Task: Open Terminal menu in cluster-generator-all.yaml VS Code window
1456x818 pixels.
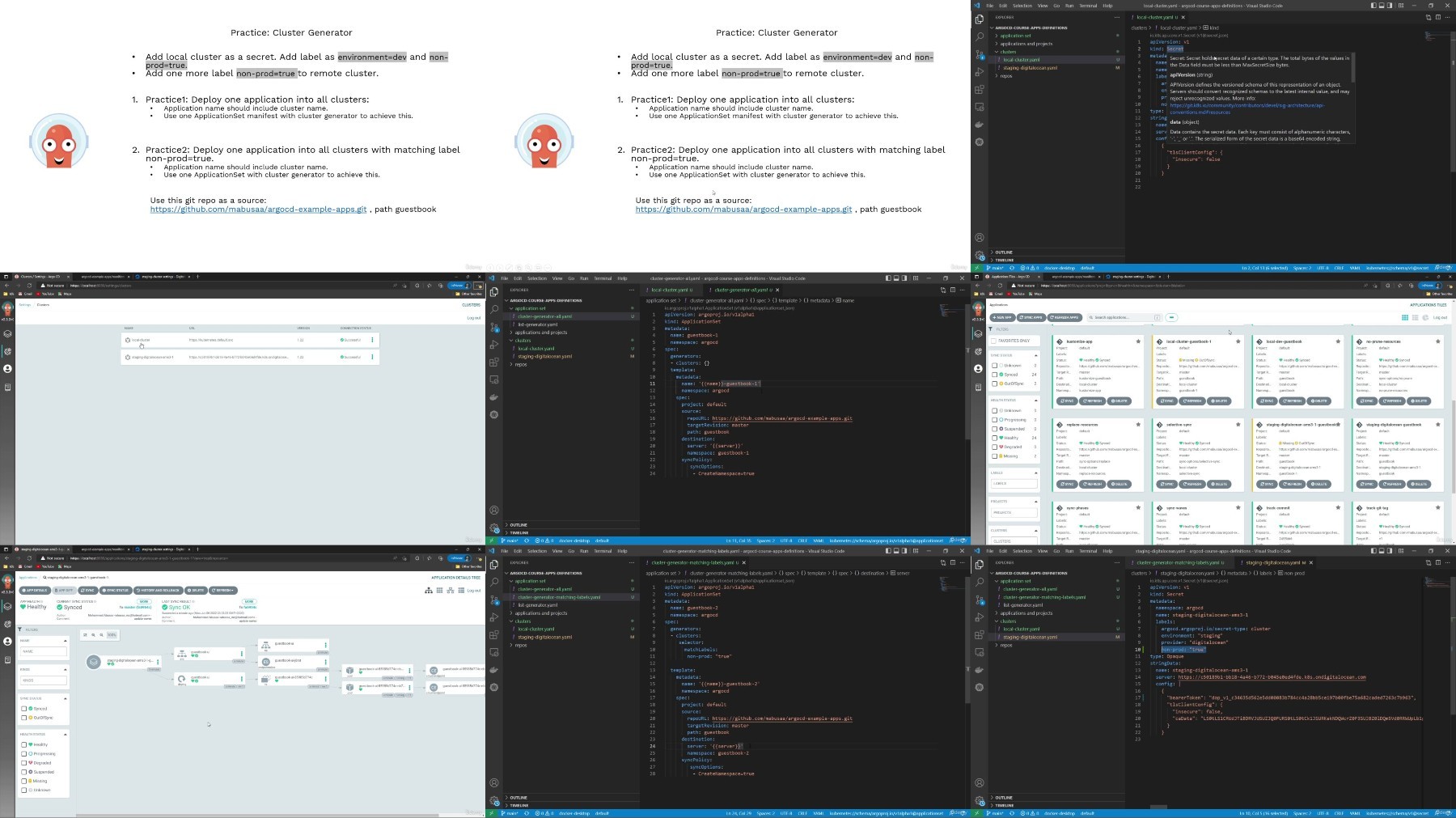Action: point(603,278)
